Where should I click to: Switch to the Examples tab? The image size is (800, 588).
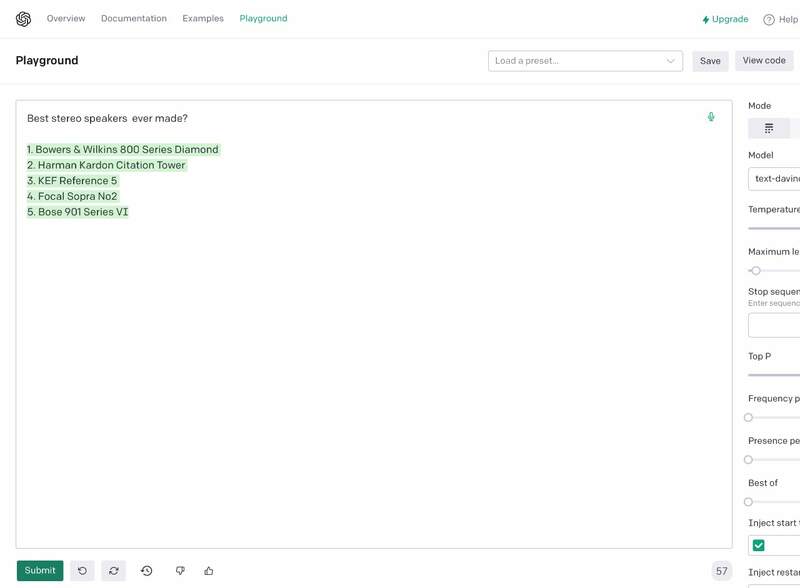[x=203, y=18]
